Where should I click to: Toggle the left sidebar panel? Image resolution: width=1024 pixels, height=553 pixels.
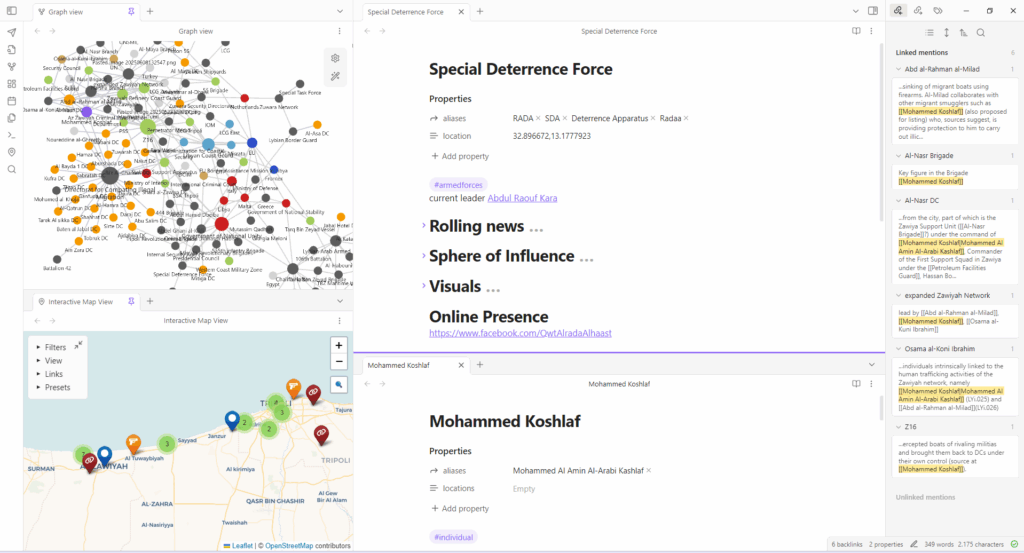tap(12, 11)
